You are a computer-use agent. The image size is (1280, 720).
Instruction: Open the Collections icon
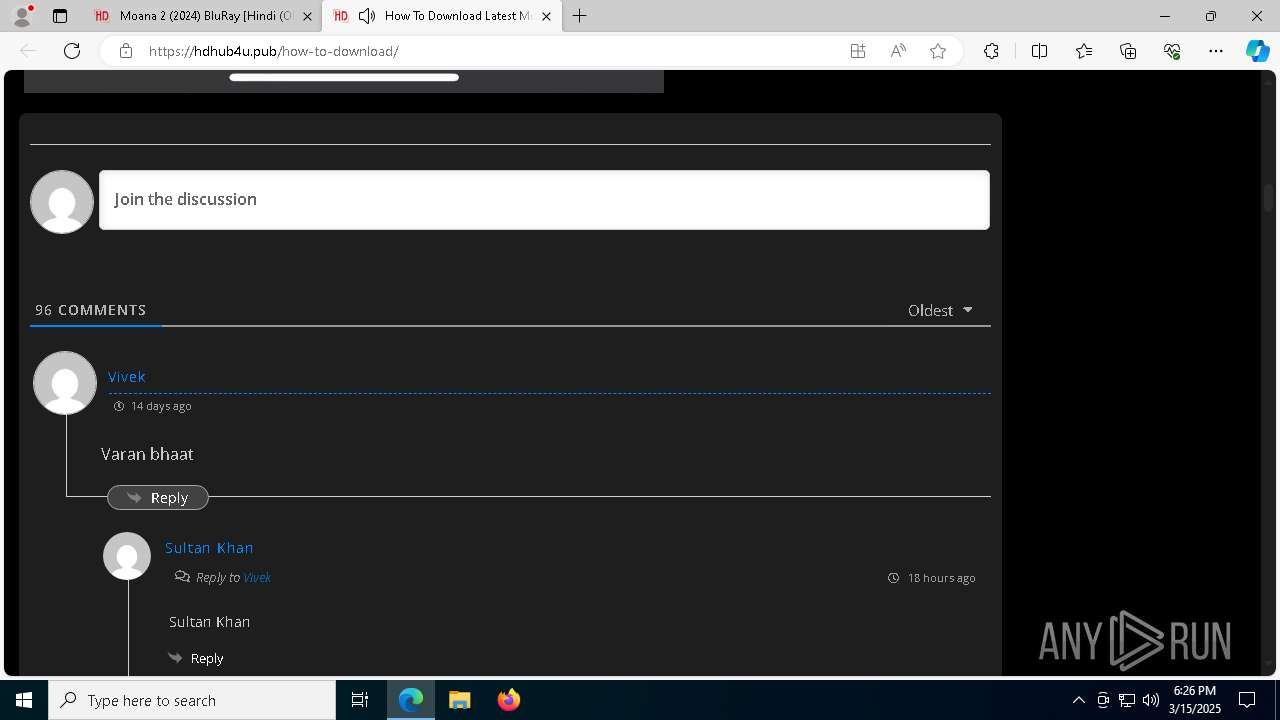click(1128, 51)
